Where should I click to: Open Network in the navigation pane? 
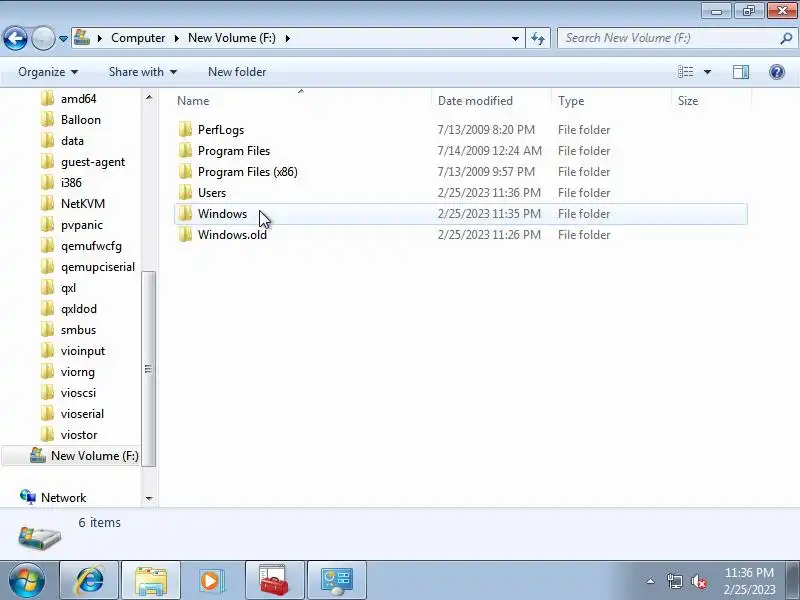tap(63, 497)
